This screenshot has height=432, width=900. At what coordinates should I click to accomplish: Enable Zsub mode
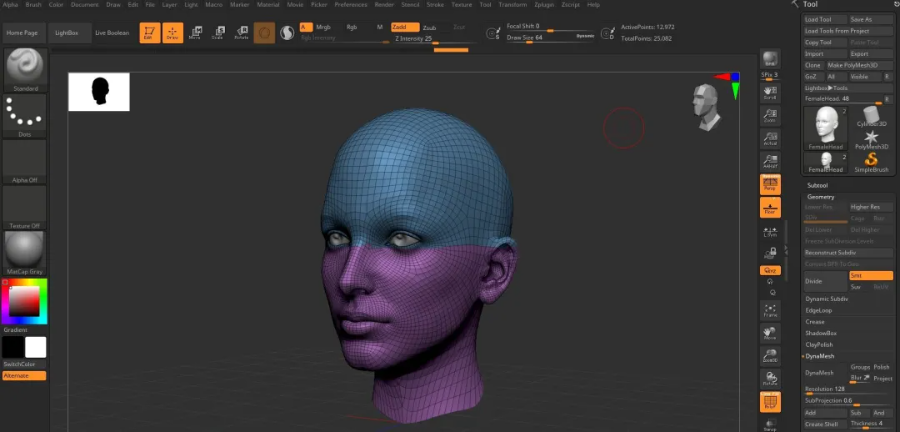click(x=429, y=28)
